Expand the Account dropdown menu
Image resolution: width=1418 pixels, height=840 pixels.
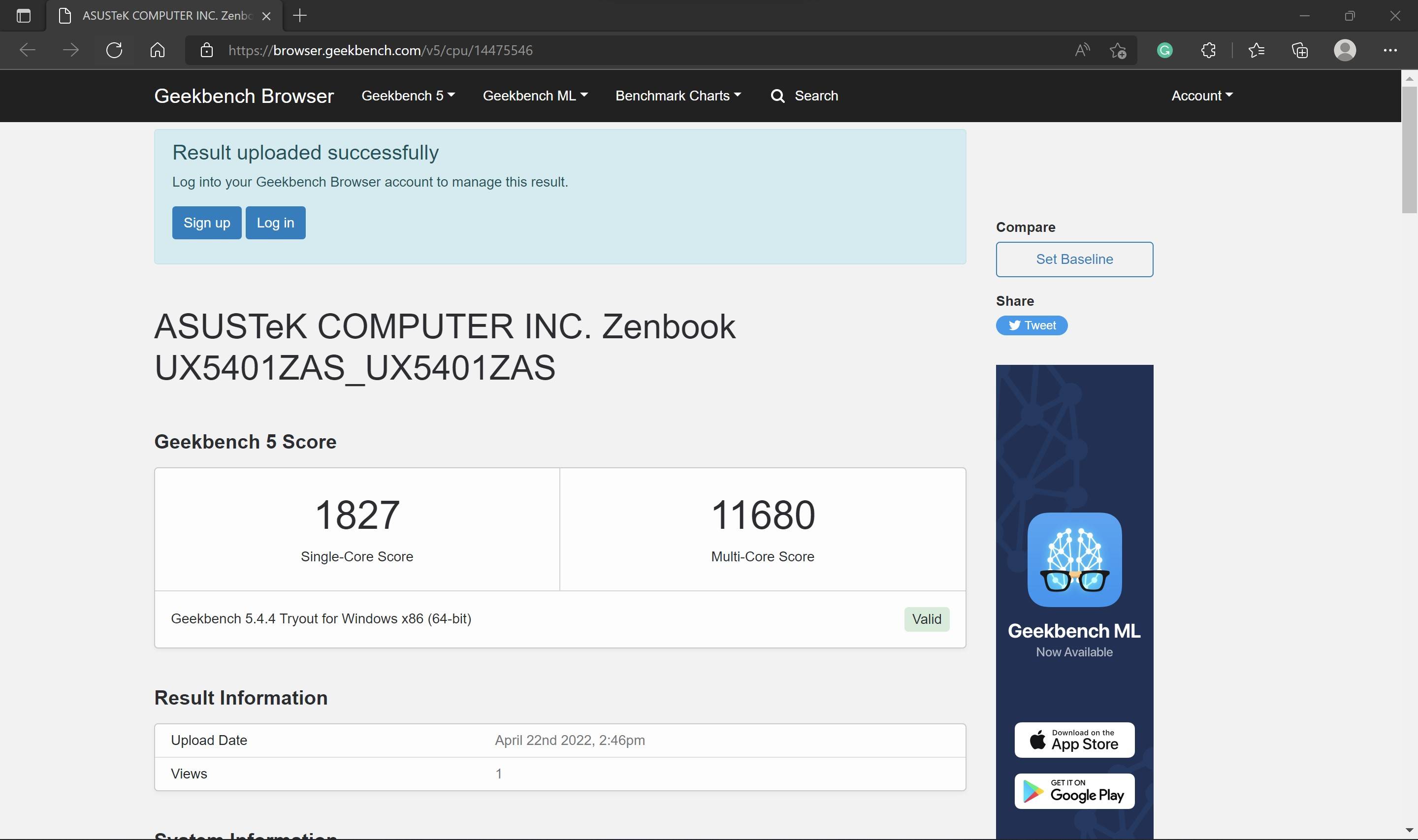point(1202,96)
